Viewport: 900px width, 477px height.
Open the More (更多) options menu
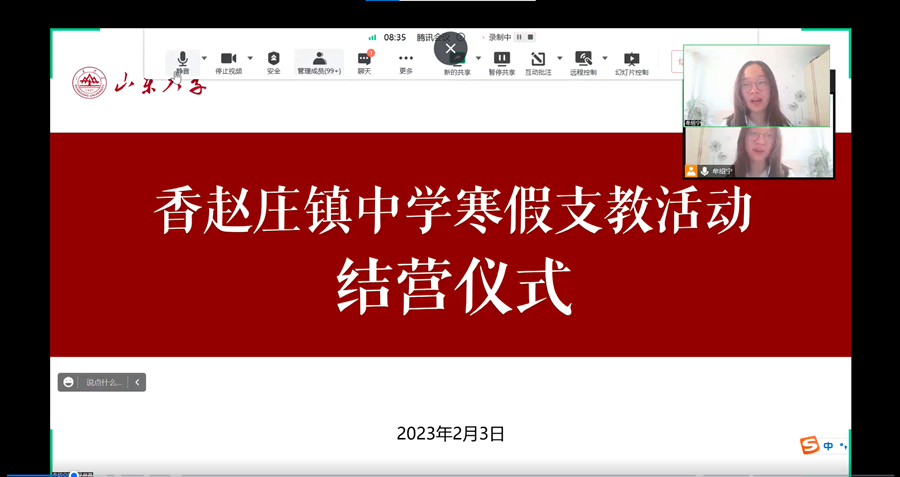coord(406,60)
